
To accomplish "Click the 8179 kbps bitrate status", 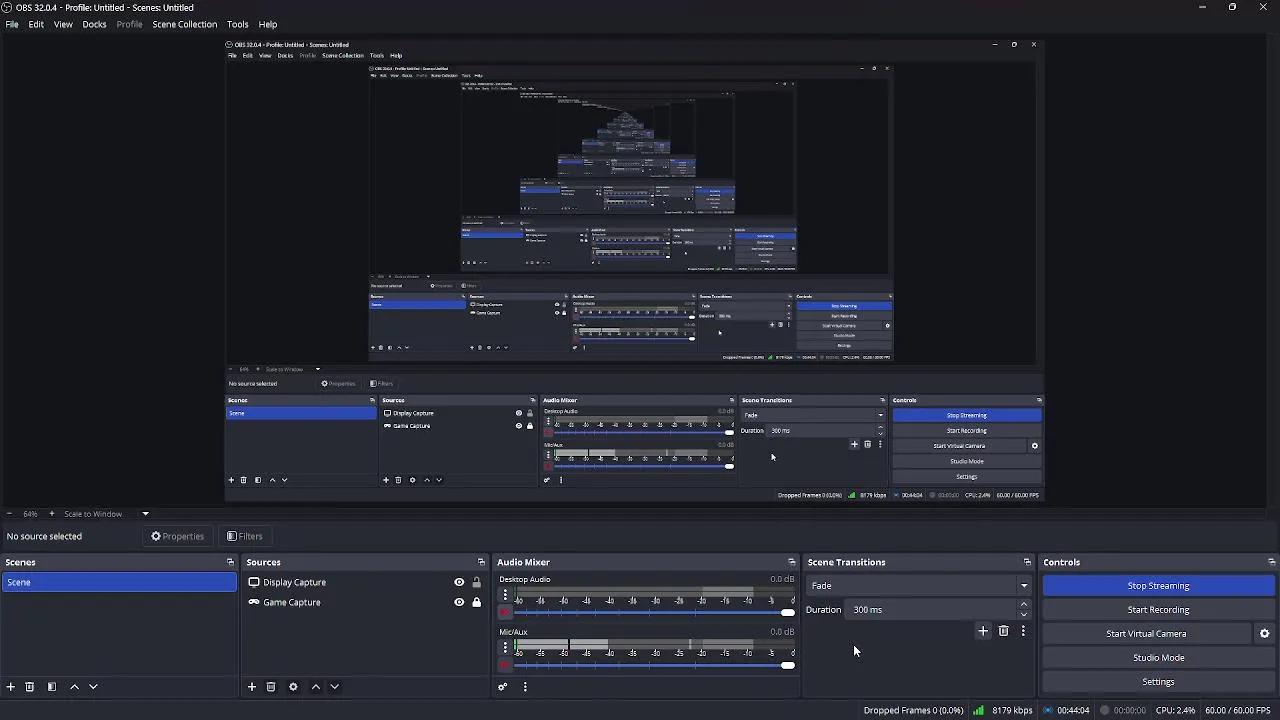I will tap(1012, 711).
